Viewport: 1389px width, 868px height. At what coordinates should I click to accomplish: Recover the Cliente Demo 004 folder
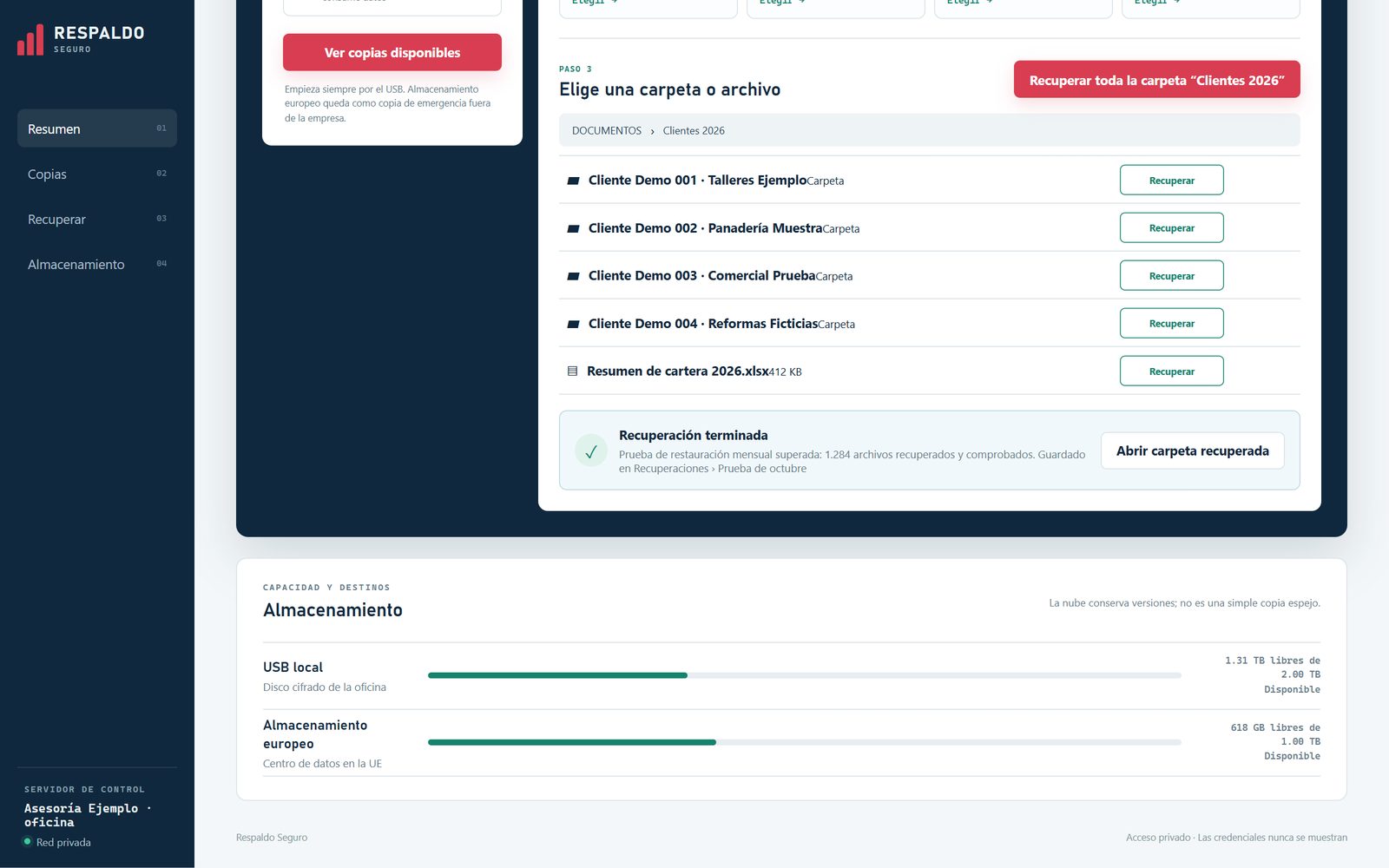1172,324
